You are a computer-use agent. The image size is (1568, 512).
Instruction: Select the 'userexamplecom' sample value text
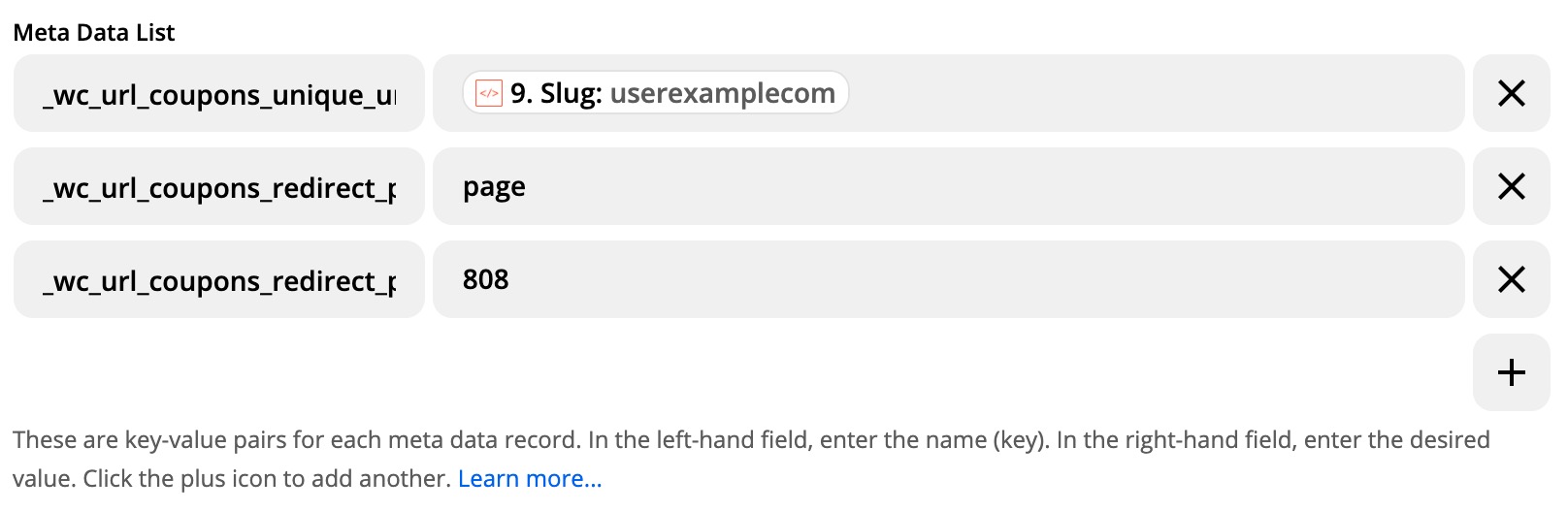(722, 93)
